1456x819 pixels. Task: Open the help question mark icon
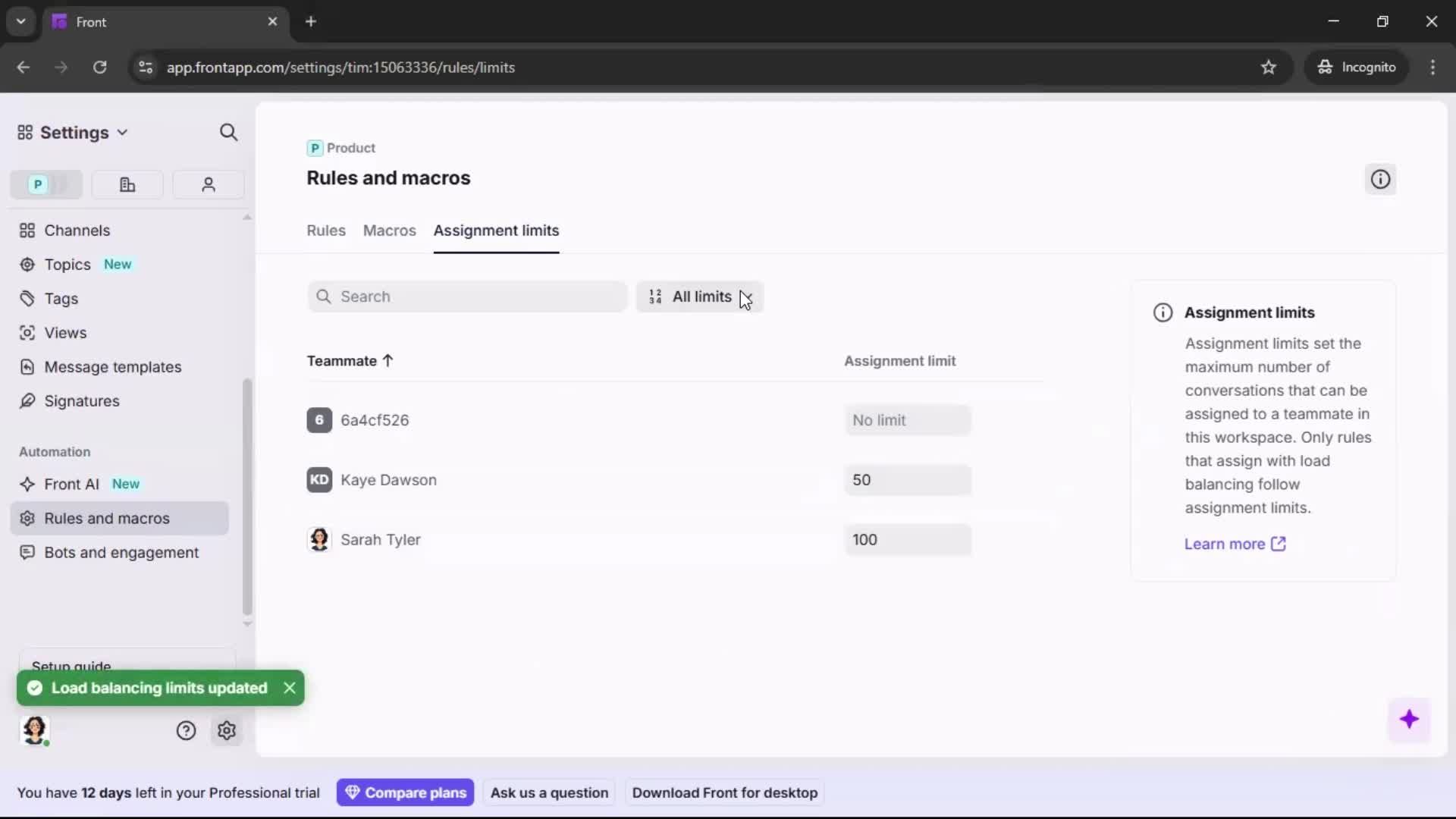[x=186, y=730]
